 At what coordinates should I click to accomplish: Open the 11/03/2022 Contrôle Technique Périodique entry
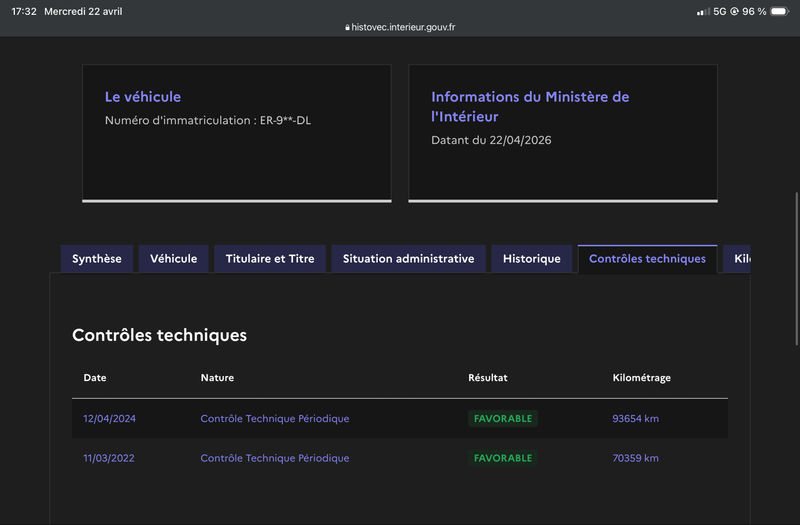click(x=274, y=458)
